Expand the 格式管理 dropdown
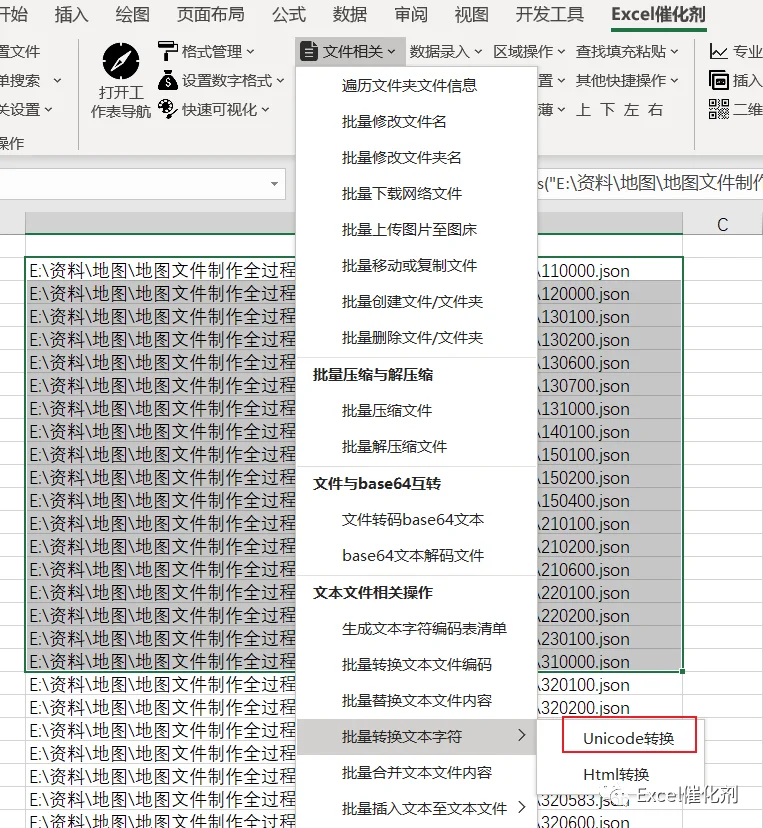The image size is (763, 828). tap(250, 52)
